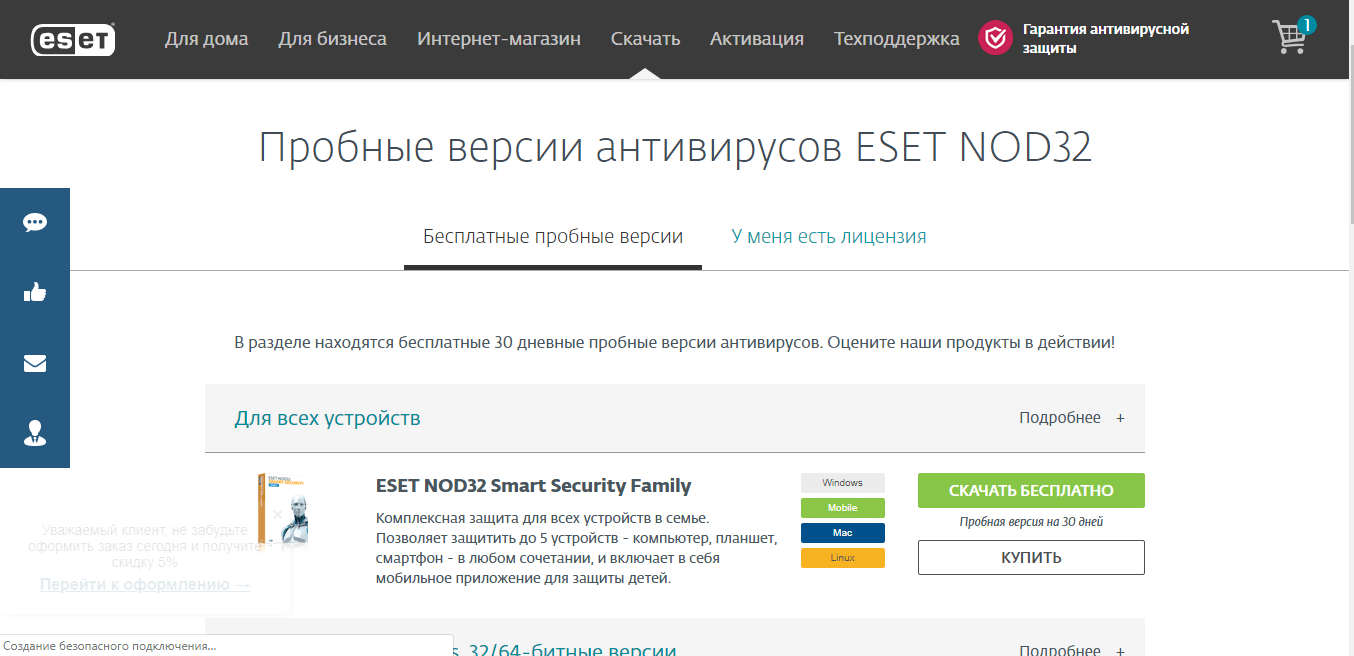
Task: Open the Для бизнеса menu
Action: click(x=333, y=39)
